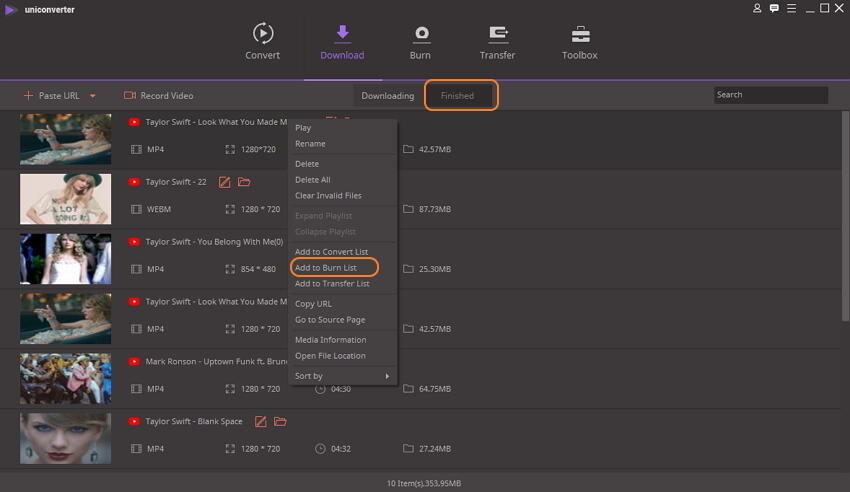Screen dimensions: 850x492
Task: Open folder icon for Blank Space
Action: (x=280, y=422)
